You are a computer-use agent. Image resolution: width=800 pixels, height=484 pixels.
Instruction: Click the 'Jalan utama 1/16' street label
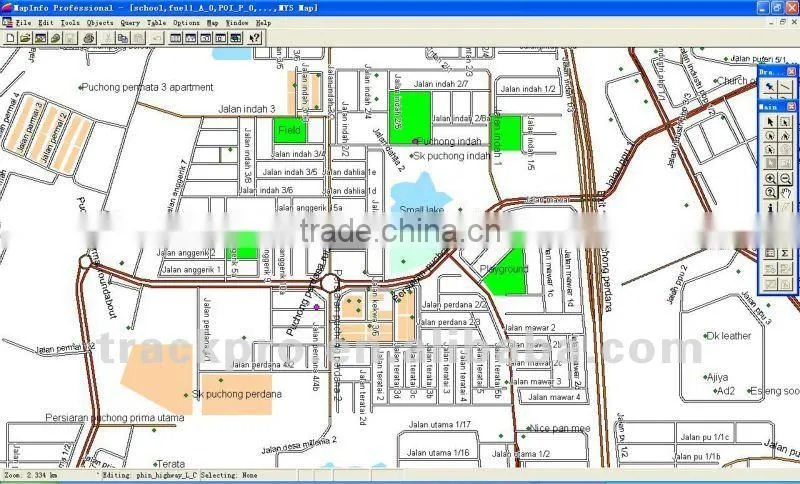438,453
